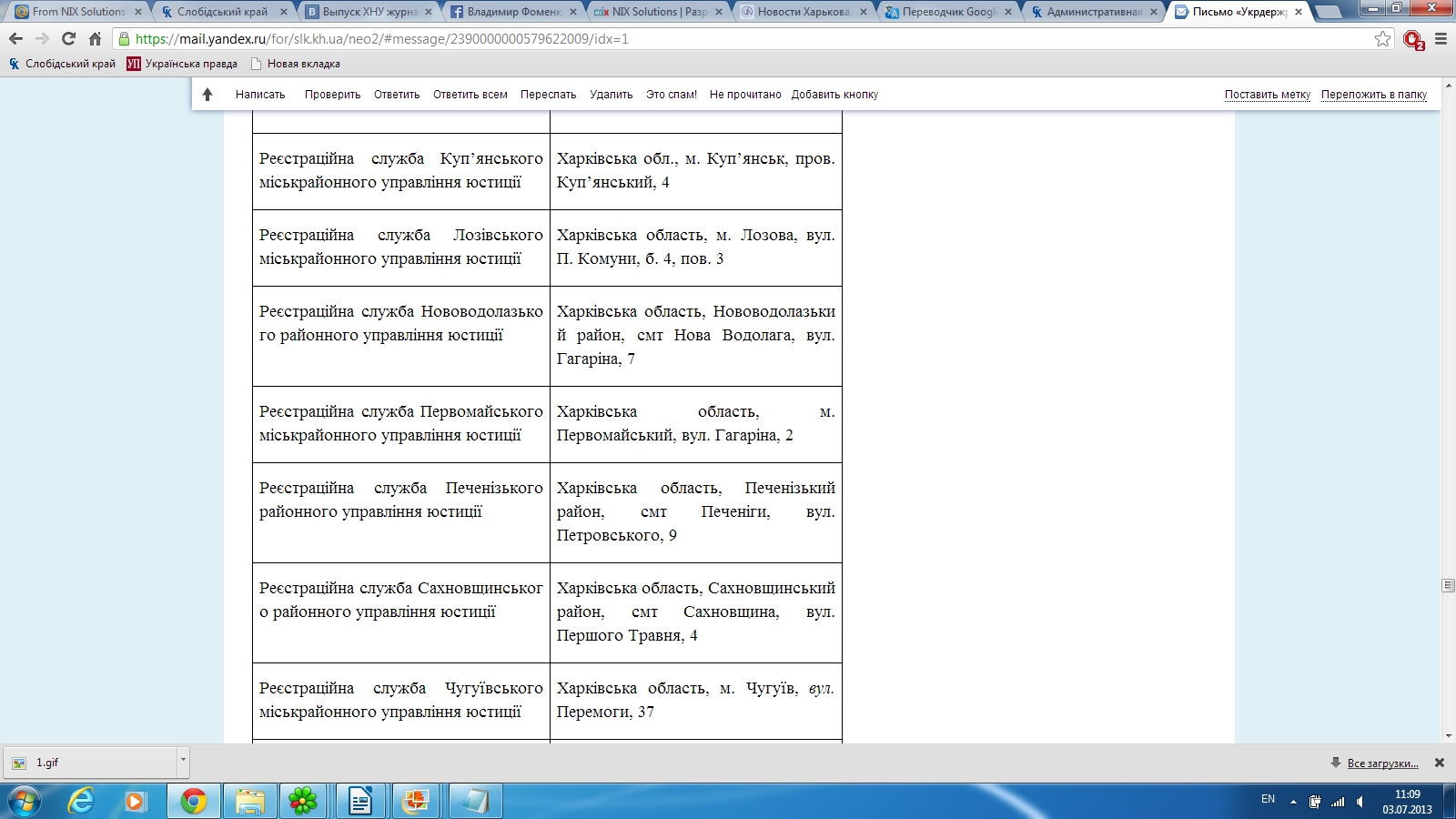This screenshot has width=1456, height=819.
Task: Open Chrome menu hamburger icon
Action: coord(1441,39)
